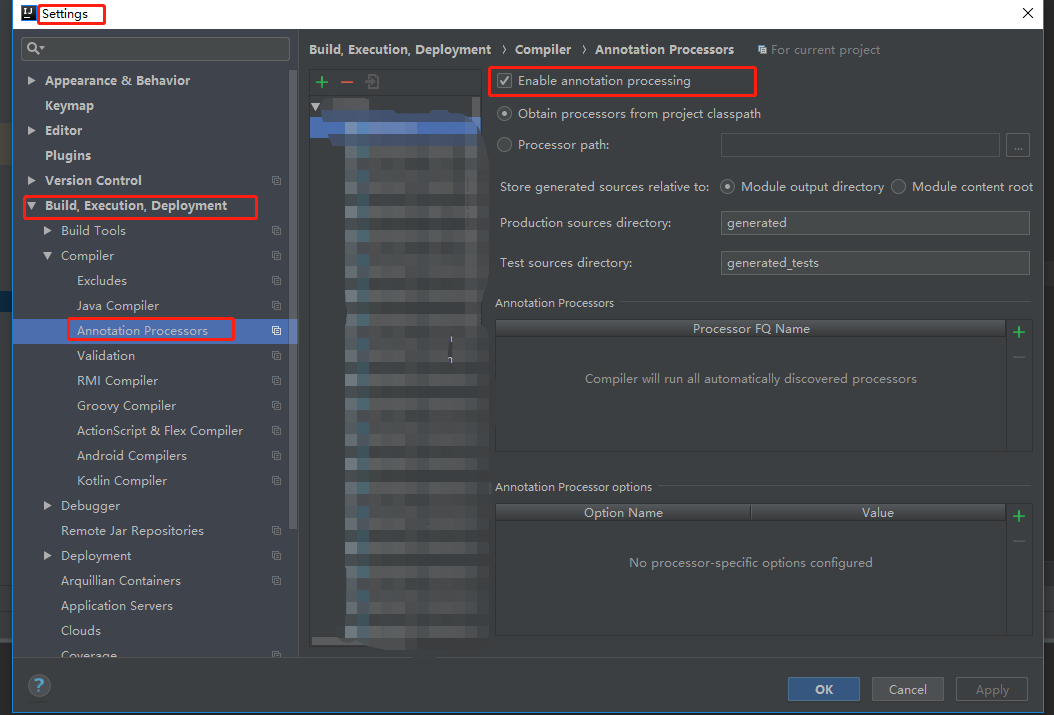Select Kotlin Compiler settings
This screenshot has width=1054, height=715.
coord(122,480)
